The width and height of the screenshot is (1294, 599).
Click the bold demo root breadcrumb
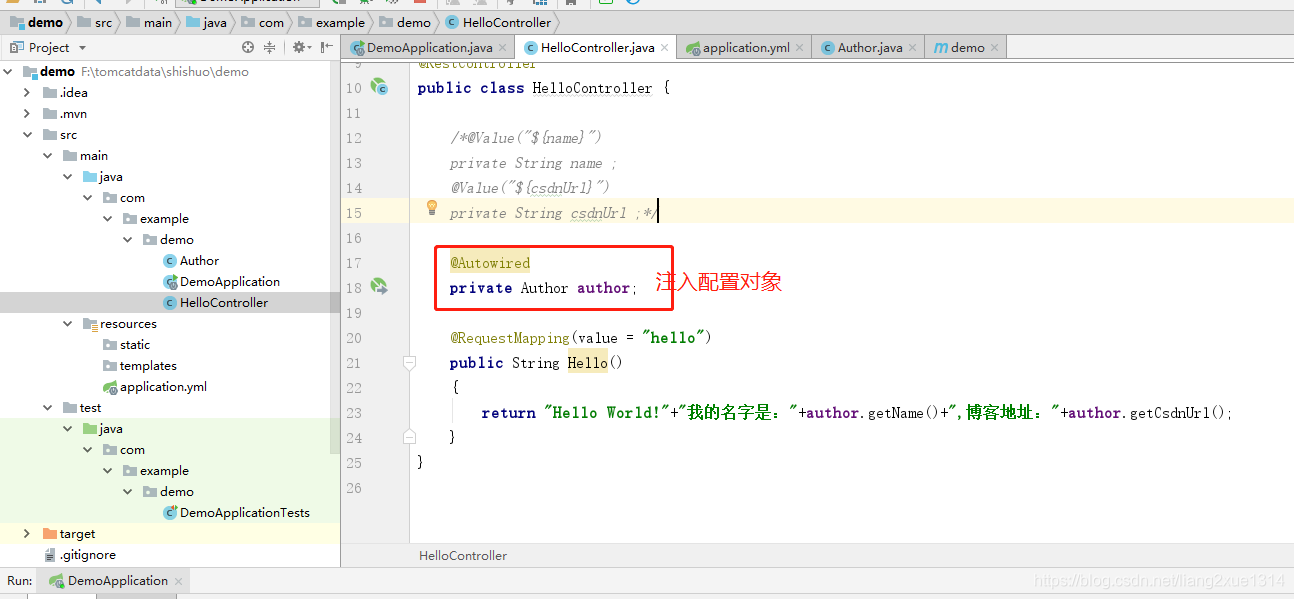[x=38, y=22]
